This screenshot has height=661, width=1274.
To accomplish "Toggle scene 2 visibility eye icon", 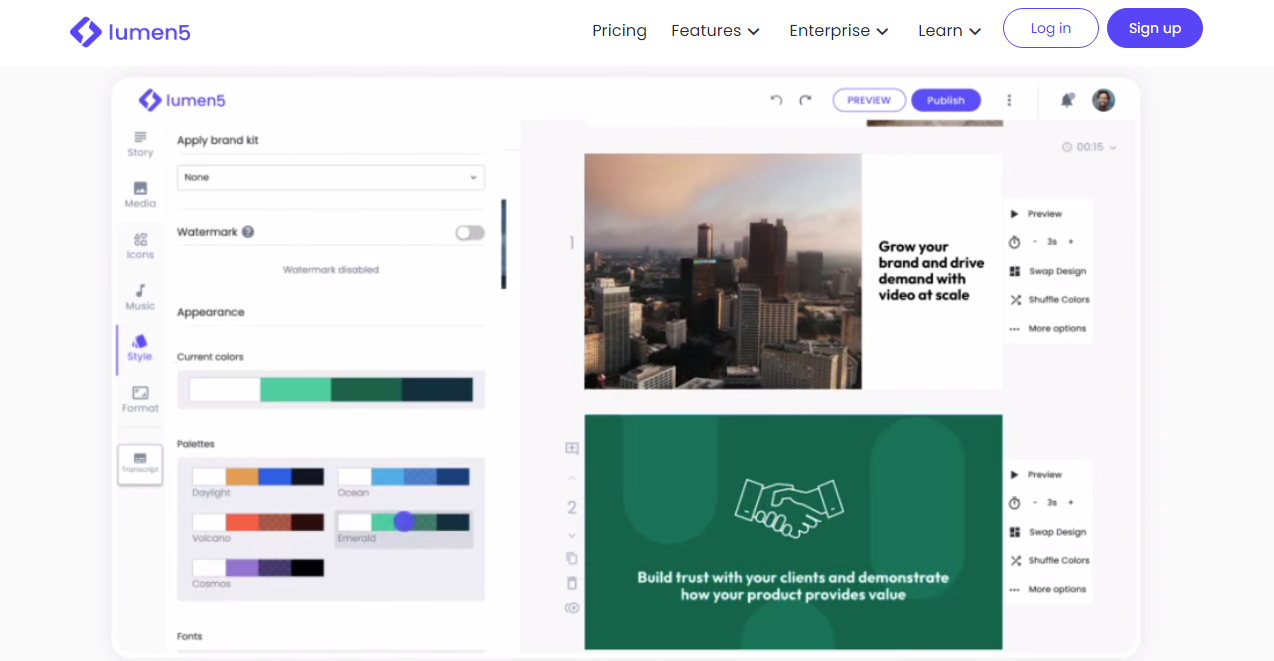I will pyautogui.click(x=572, y=608).
